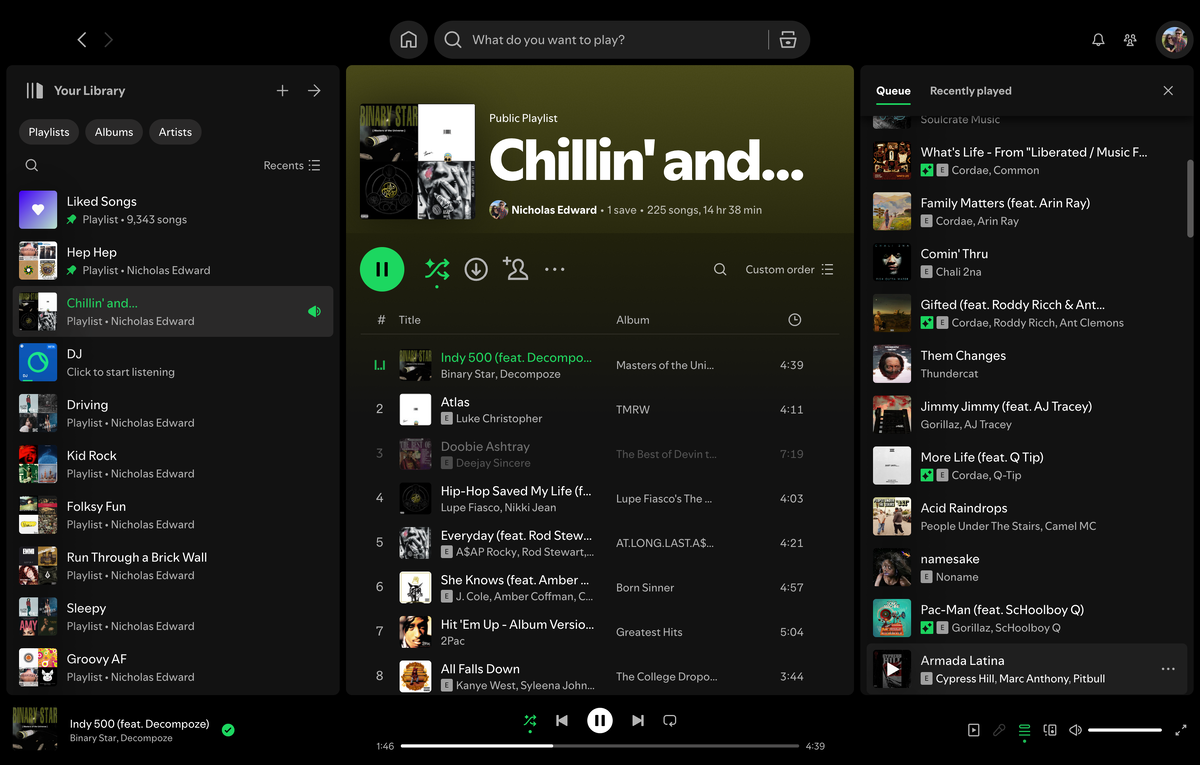Skip to the previous track

click(562, 720)
